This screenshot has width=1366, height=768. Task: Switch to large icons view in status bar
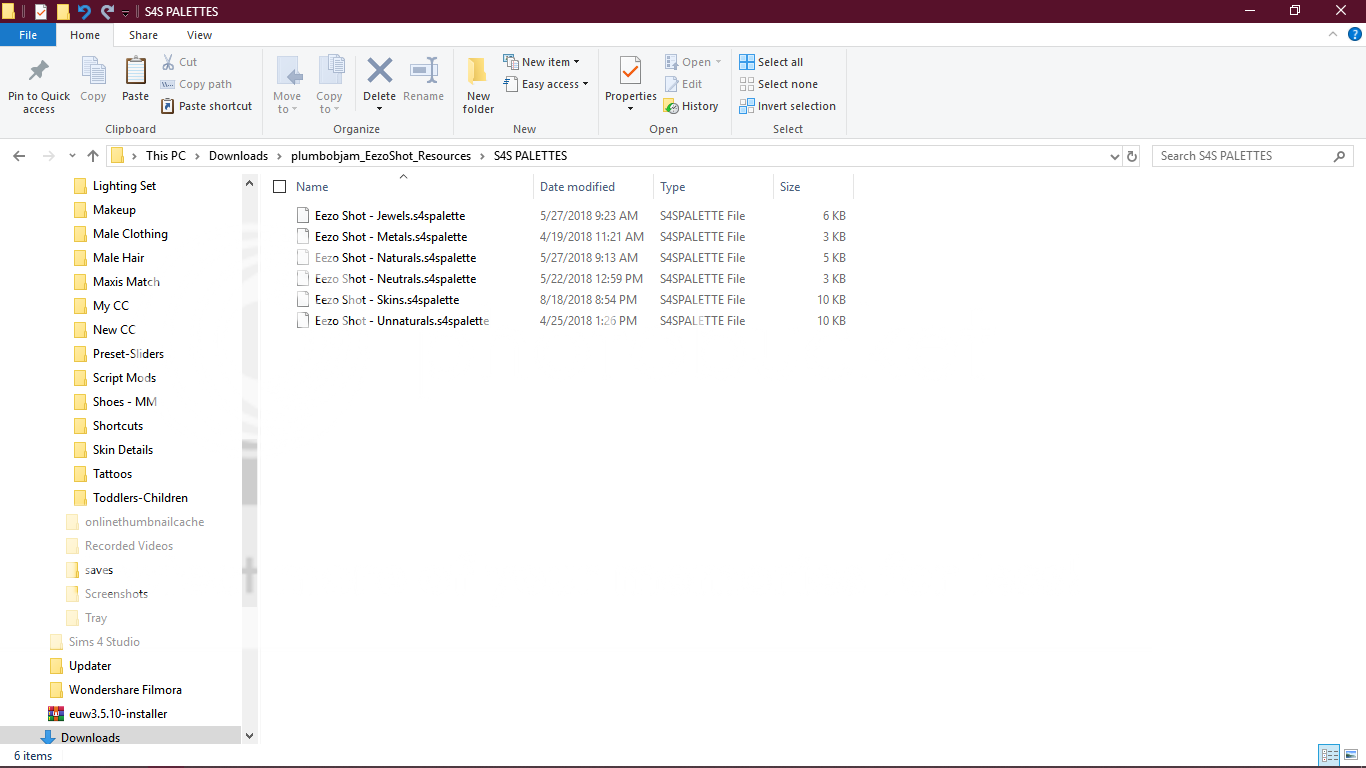pos(1351,755)
